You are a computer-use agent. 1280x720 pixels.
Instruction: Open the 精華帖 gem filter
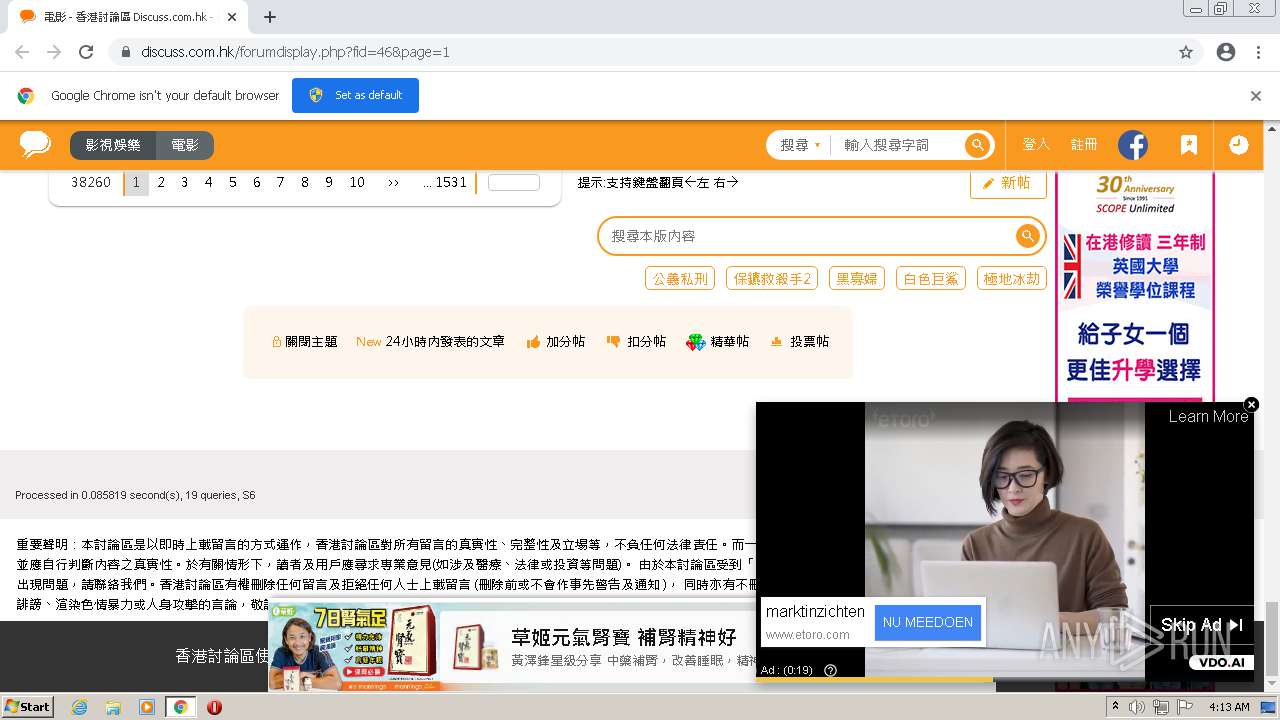717,342
